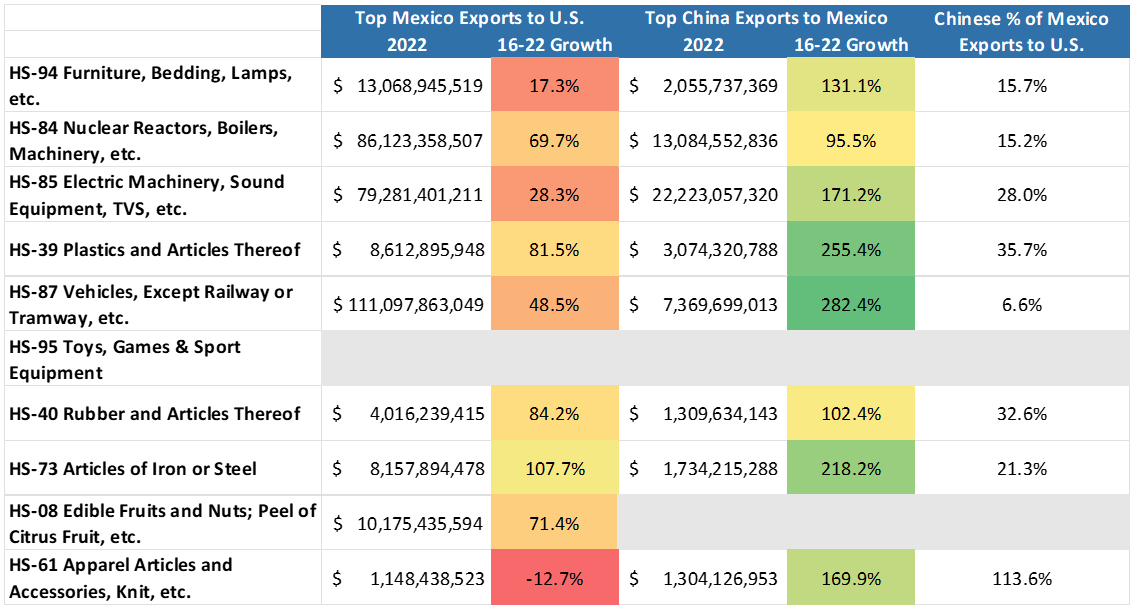Select the 255.4% plastics growth cell
The width and height of the screenshot is (1133, 610).
pyautogui.click(x=850, y=249)
